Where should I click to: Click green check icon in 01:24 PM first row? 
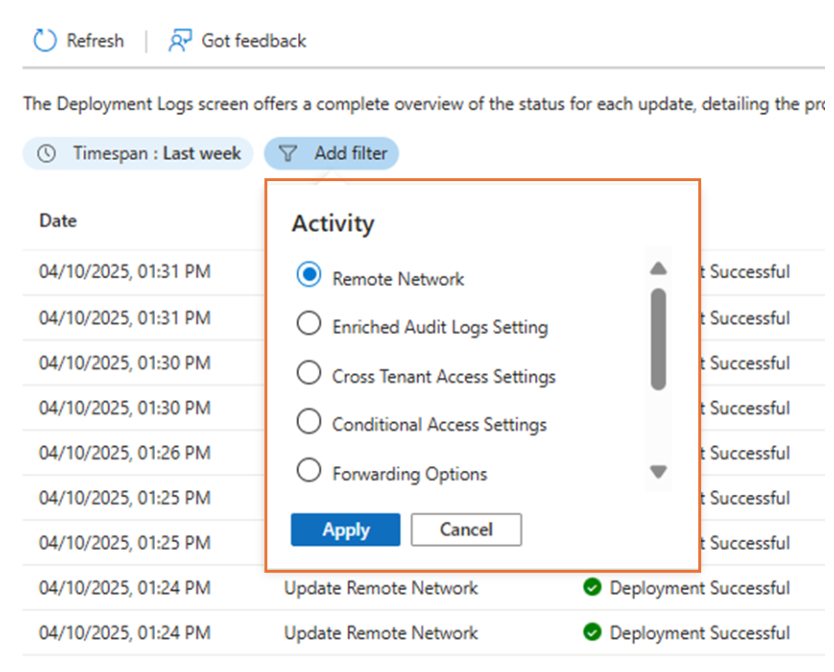click(x=592, y=587)
